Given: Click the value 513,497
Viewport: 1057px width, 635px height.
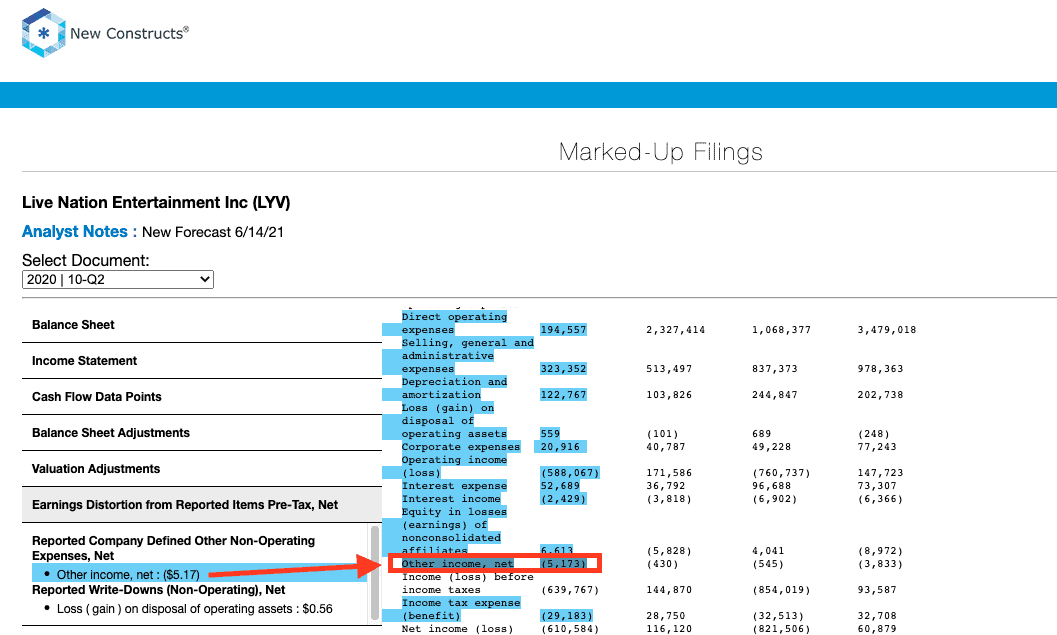Looking at the screenshot, I should (x=669, y=369).
